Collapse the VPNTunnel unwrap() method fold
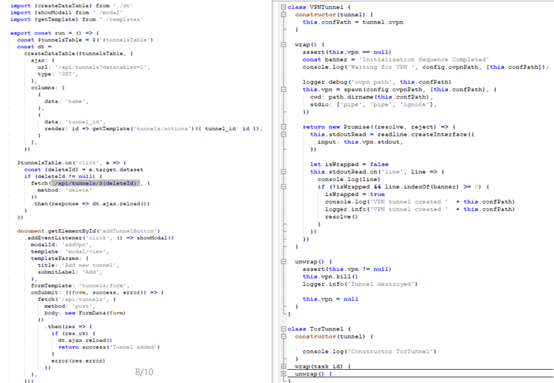The height and width of the screenshot is (383, 554). click(x=283, y=261)
